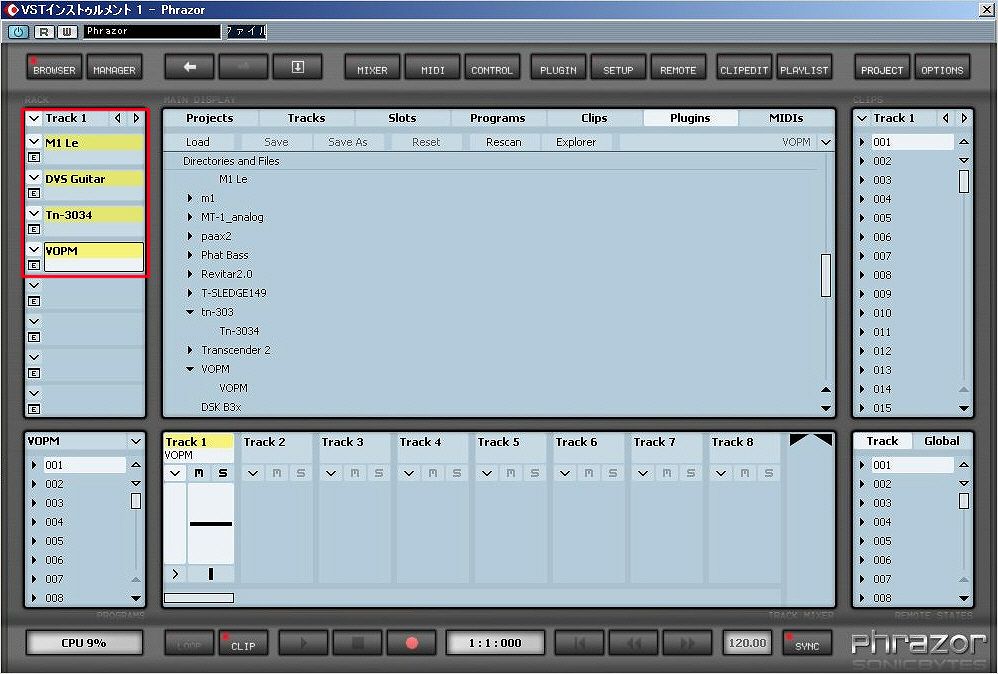Solo Track 1 in track mixer
This screenshot has width=998, height=674.
[x=223, y=474]
